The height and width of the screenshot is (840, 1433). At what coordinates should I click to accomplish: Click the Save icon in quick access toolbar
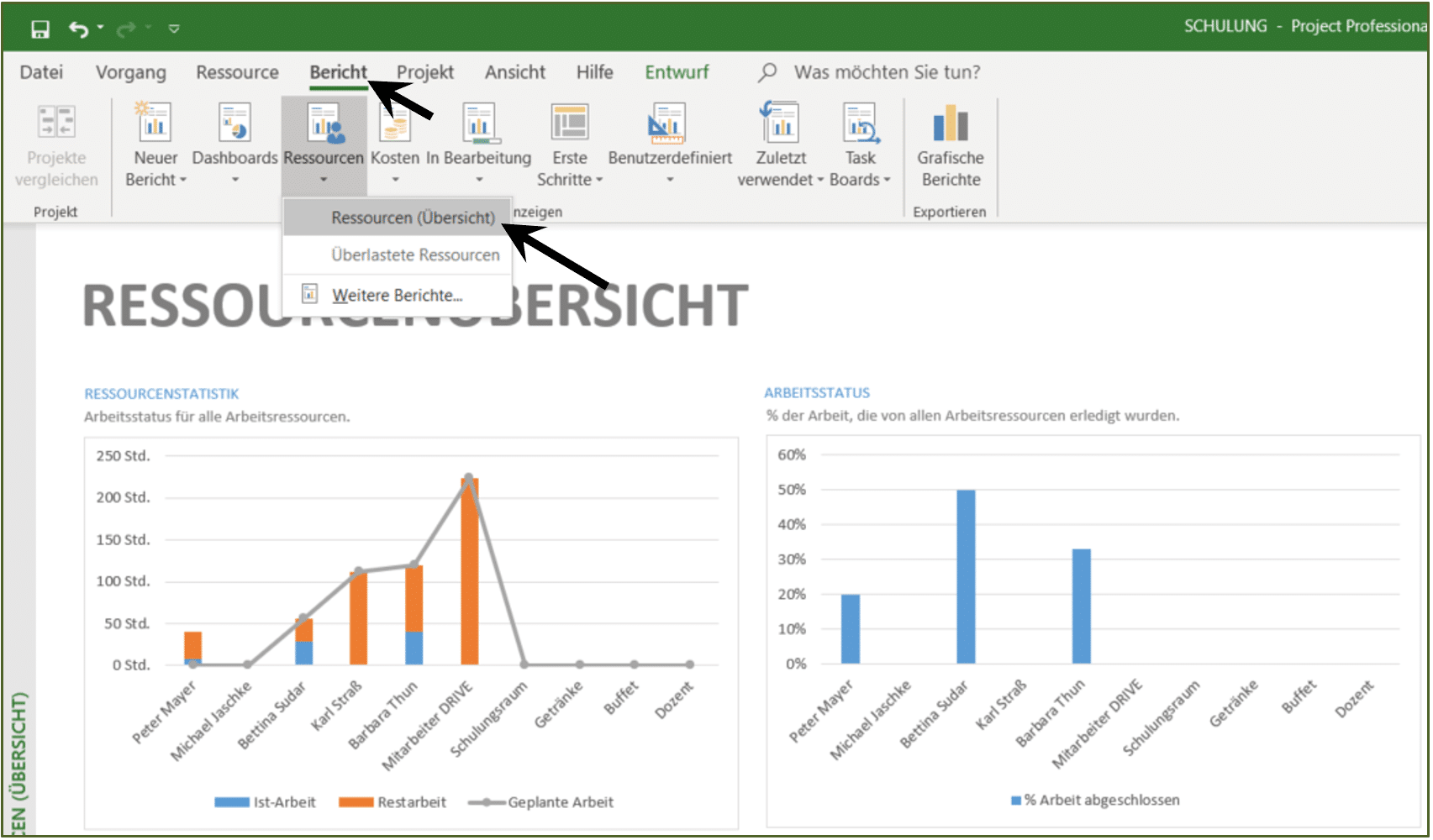click(40, 29)
